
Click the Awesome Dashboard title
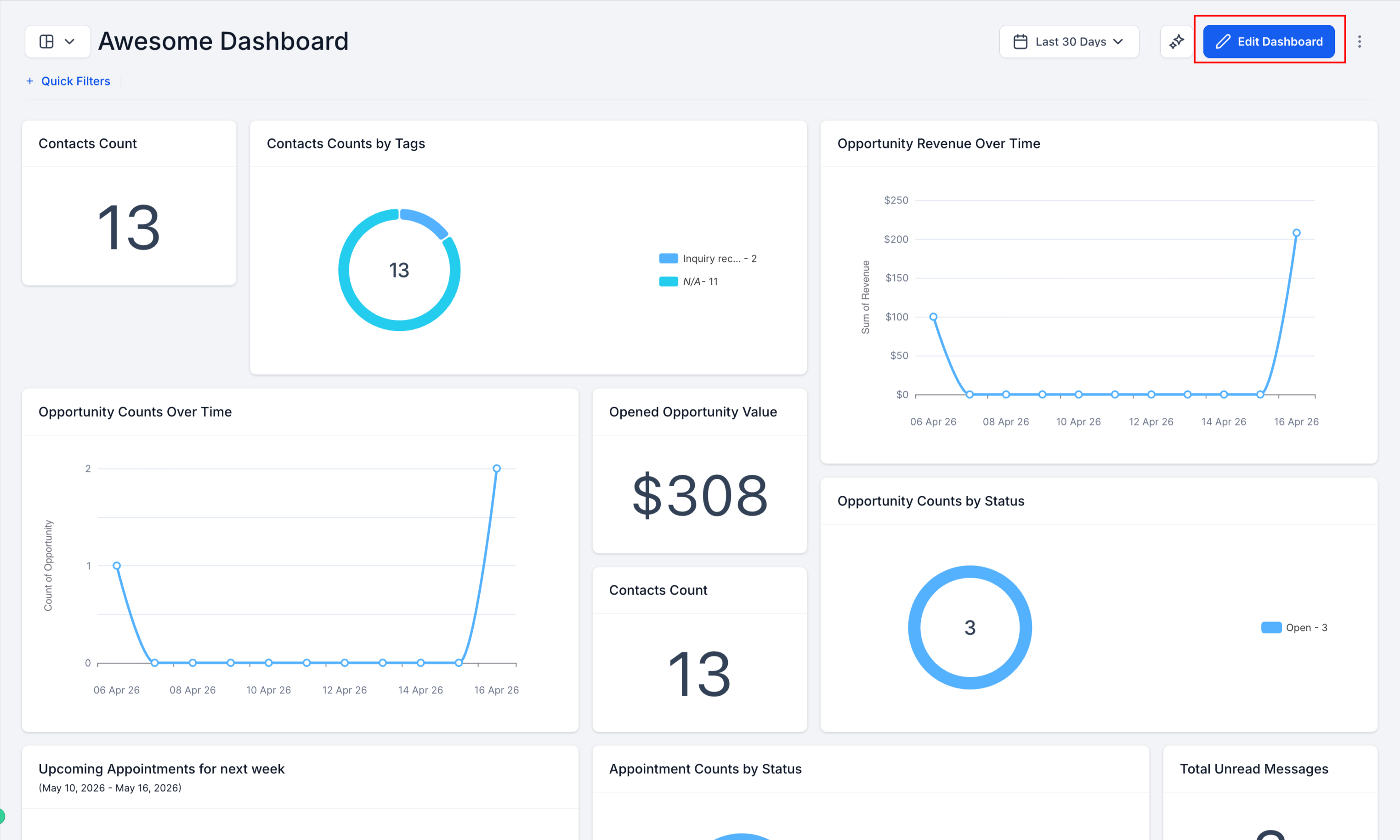(x=223, y=41)
